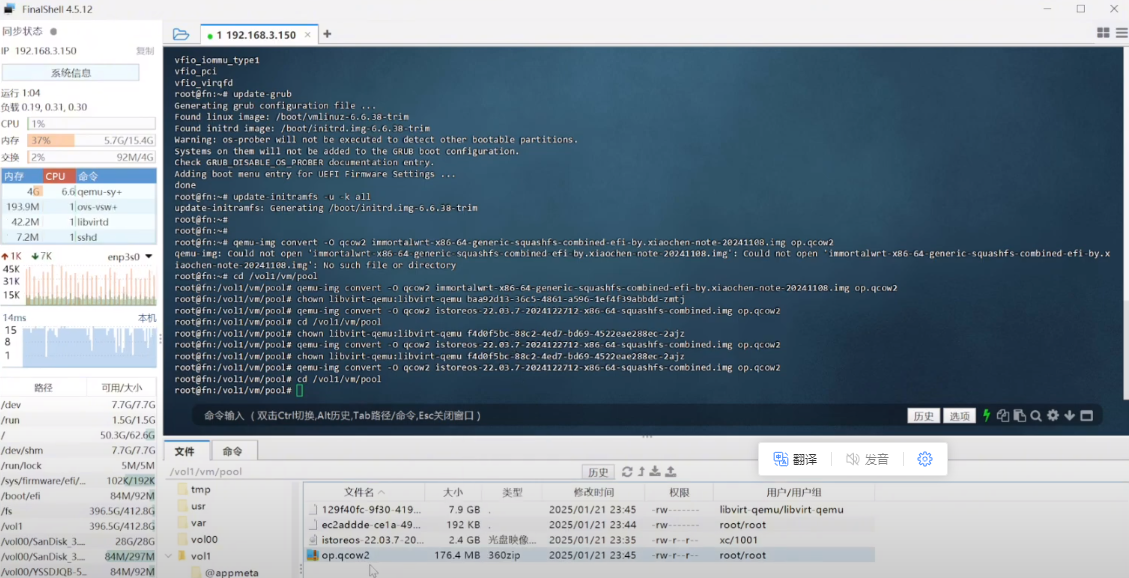The image size is (1129, 578).
Task: Open the grid layout view icon
Action: click(x=1103, y=33)
